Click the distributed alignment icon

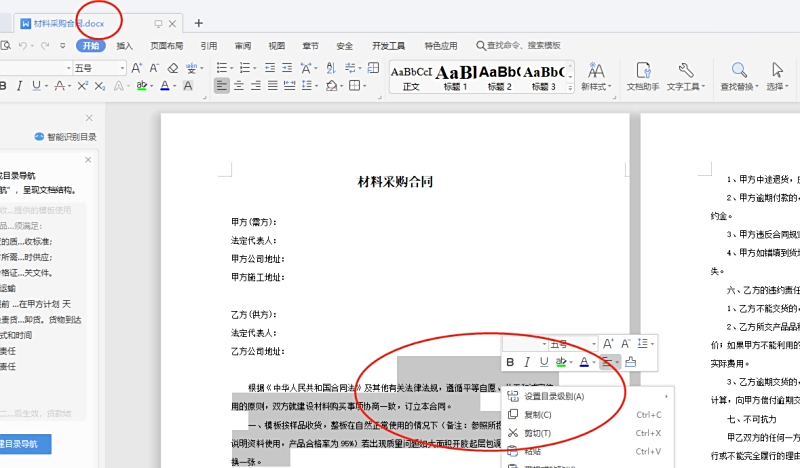point(289,86)
